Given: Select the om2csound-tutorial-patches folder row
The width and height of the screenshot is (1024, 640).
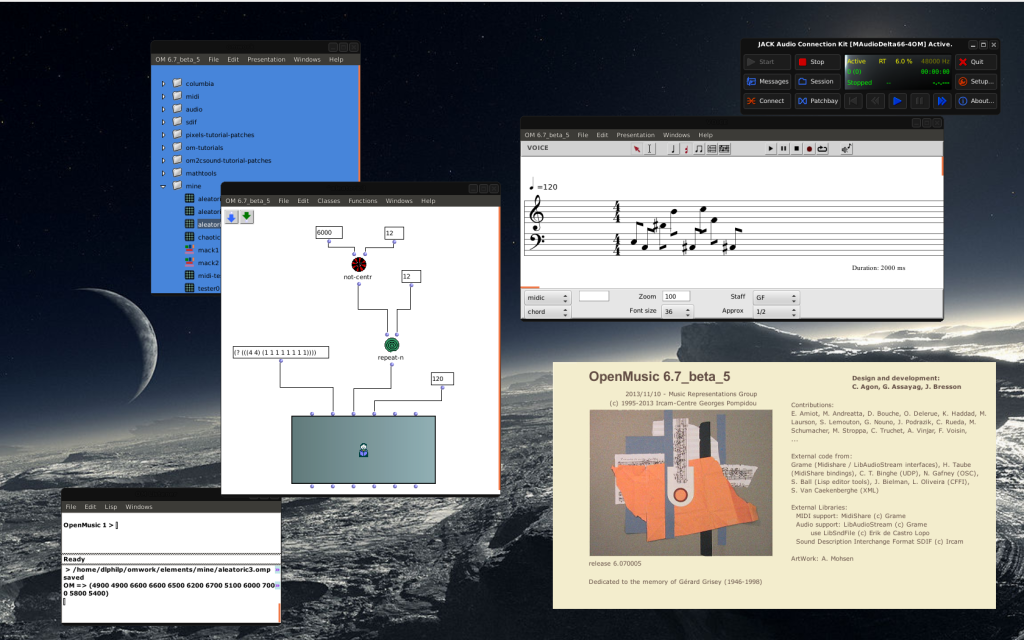Looking at the screenshot, I should click(228, 161).
